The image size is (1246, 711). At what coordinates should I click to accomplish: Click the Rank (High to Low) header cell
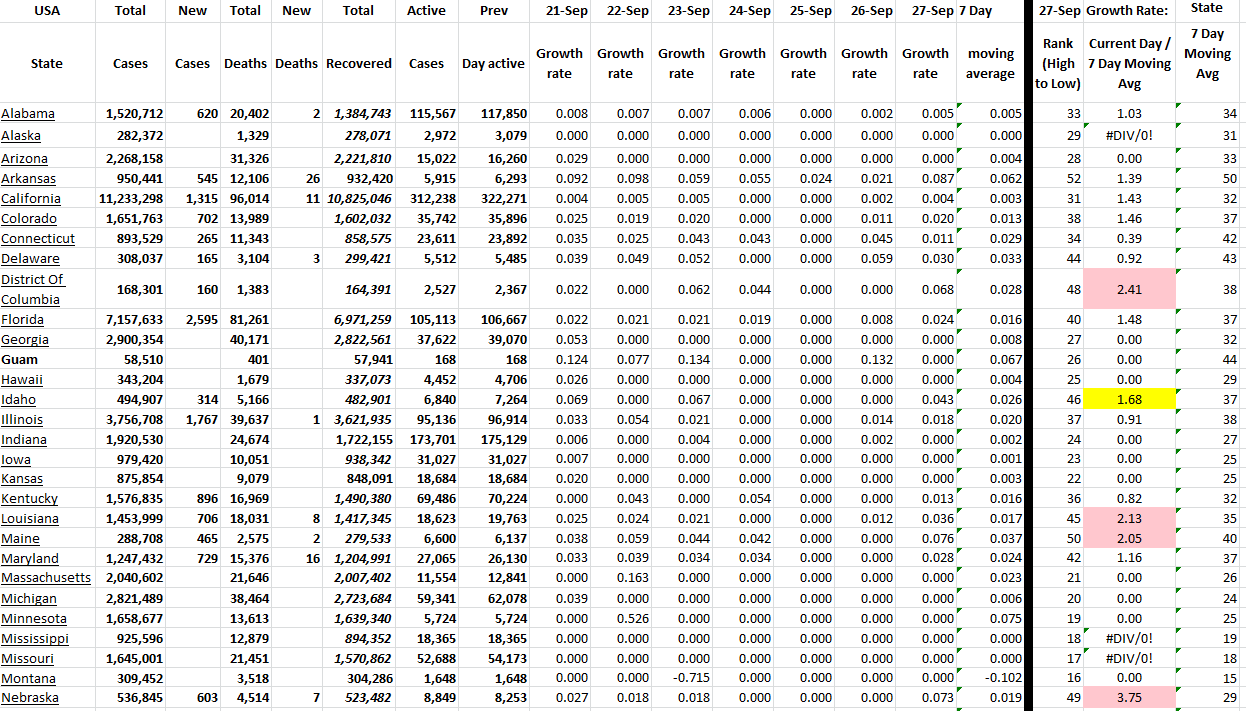point(1057,63)
